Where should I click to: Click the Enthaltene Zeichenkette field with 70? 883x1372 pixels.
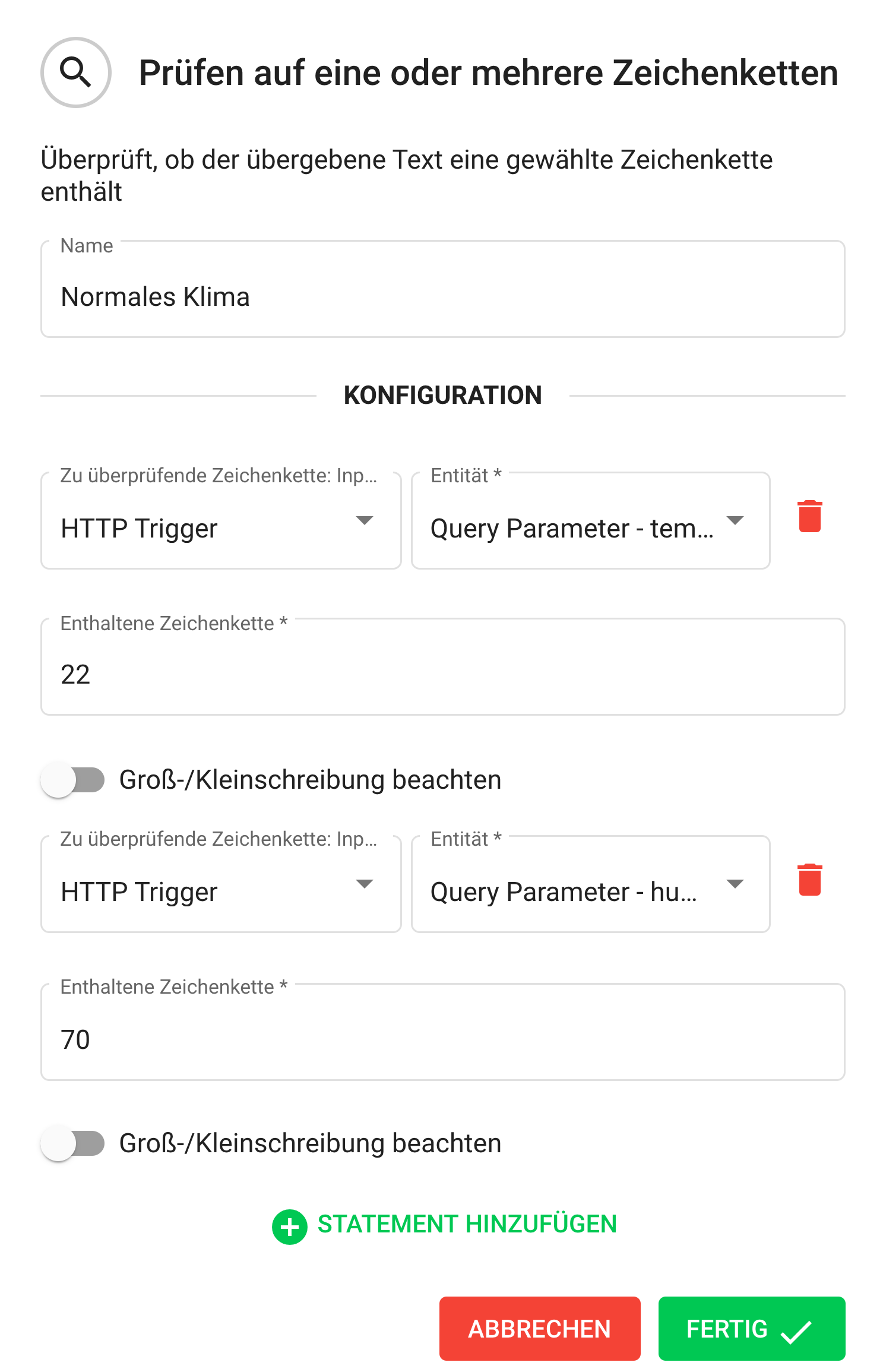442,1039
